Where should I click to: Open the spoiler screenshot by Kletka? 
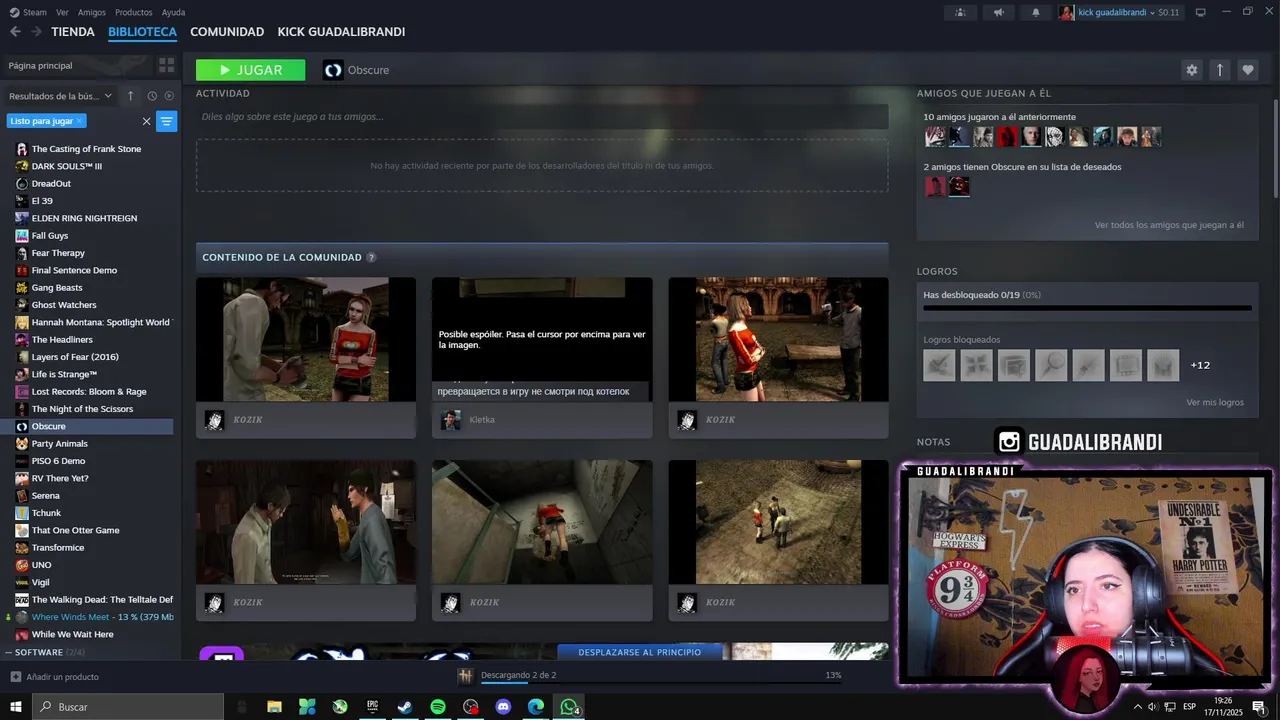(x=542, y=340)
